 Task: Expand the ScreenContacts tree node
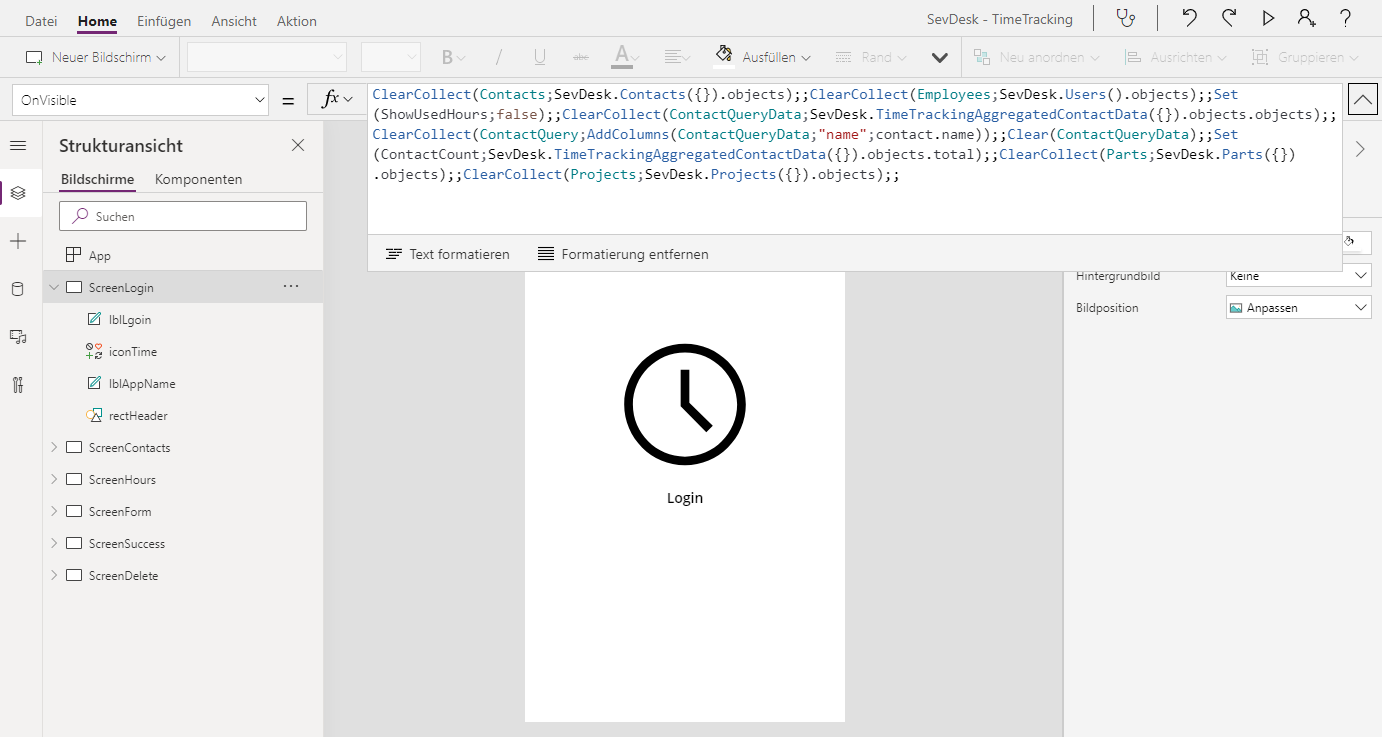click(53, 447)
